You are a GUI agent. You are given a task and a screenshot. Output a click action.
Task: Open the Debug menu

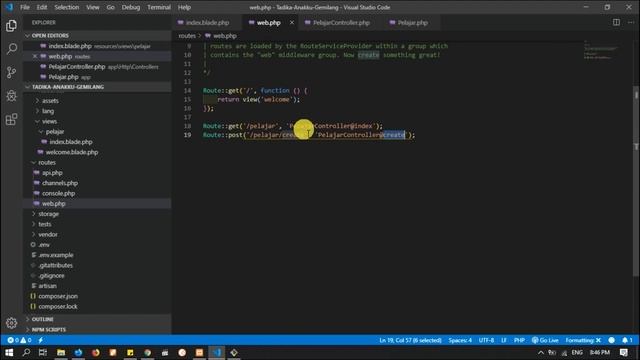[131, 7]
